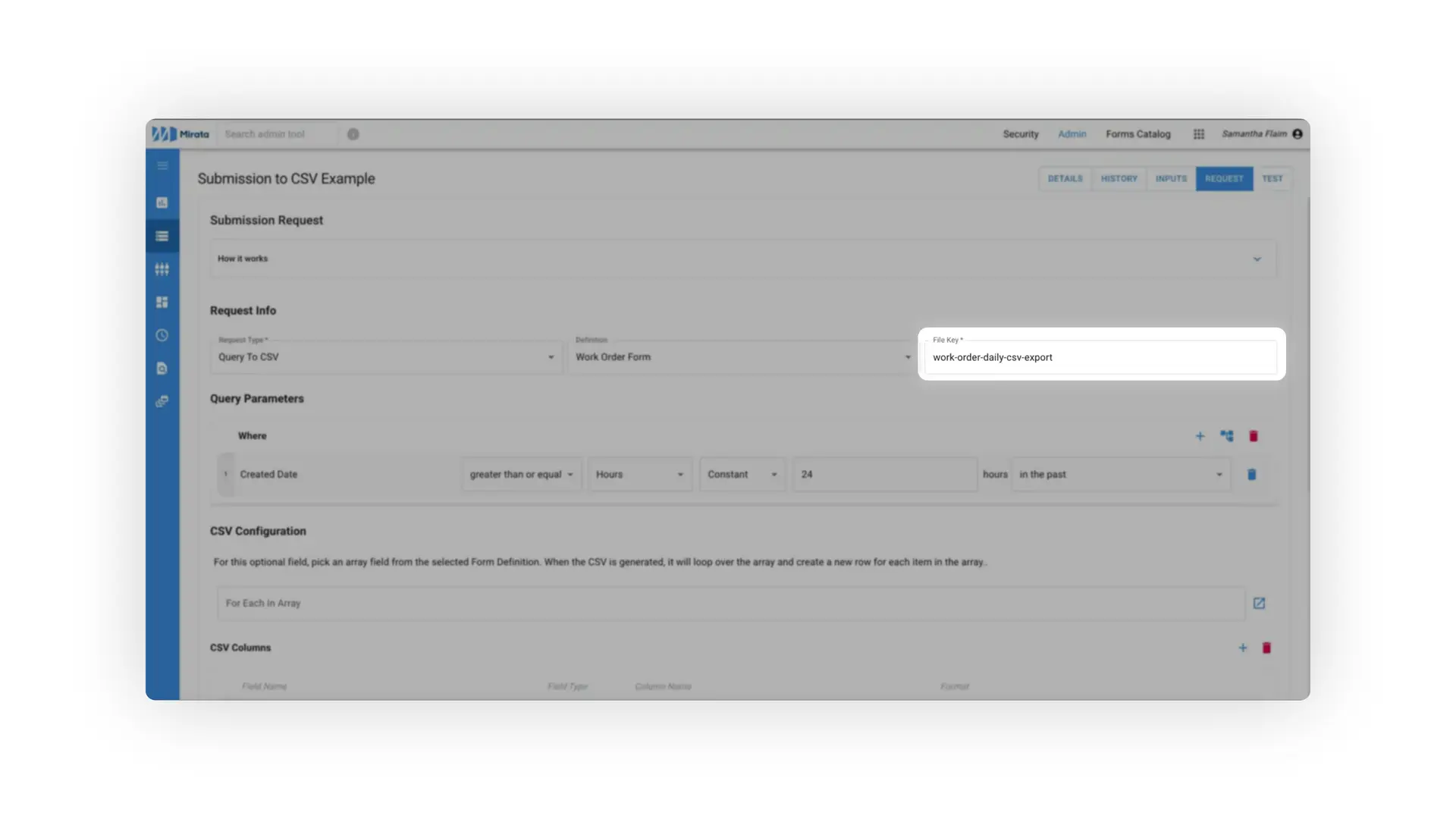The image size is (1456, 819).
Task: Open the clock history icon in the sidebar
Action: [162, 334]
